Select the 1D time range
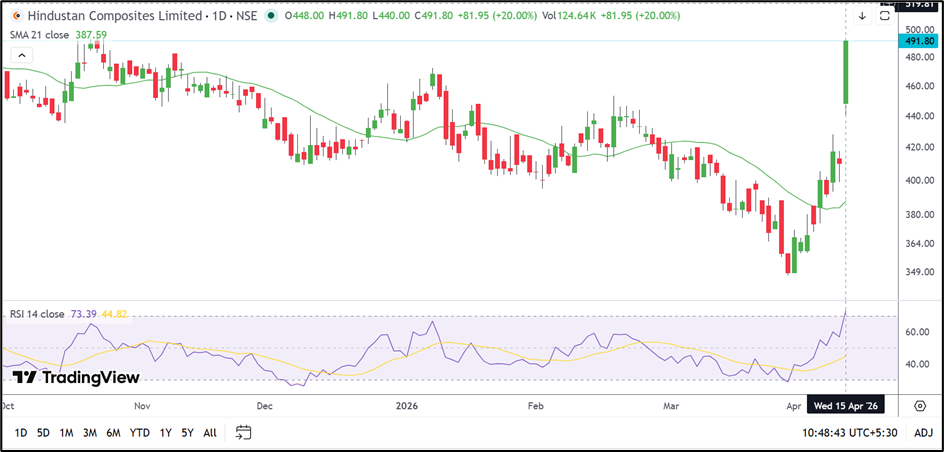Screen dimensions: 944x452 pyautogui.click(x=20, y=433)
